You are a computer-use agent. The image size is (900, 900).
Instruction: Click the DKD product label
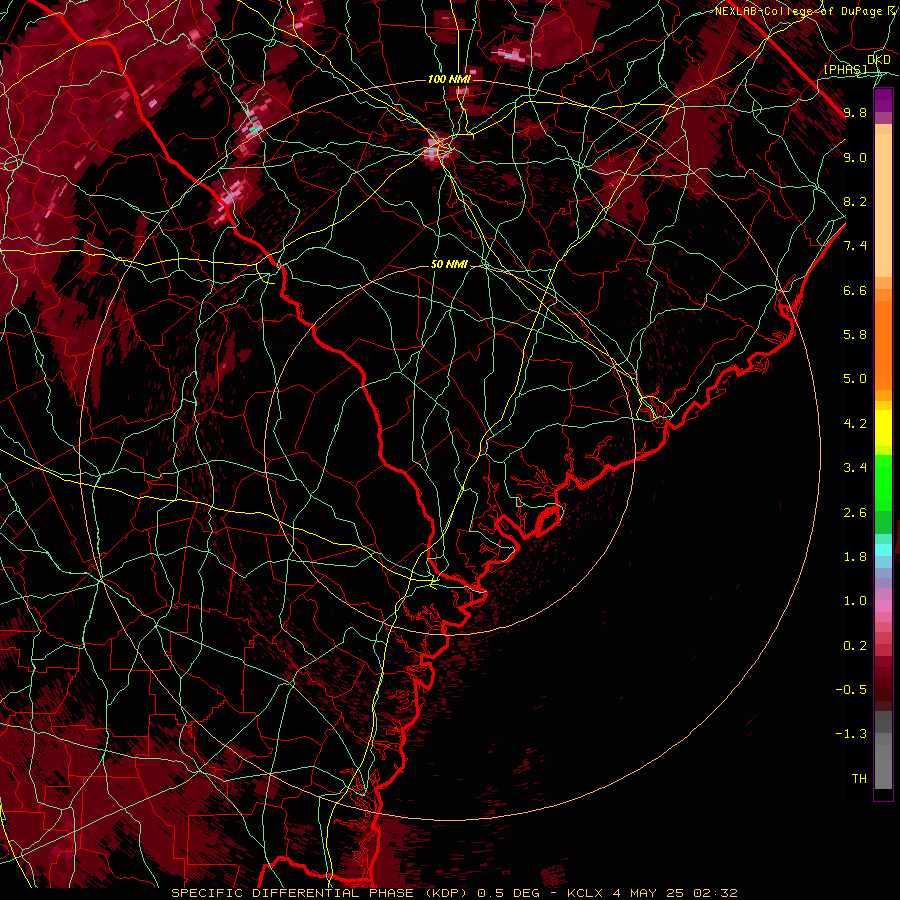click(x=878, y=59)
